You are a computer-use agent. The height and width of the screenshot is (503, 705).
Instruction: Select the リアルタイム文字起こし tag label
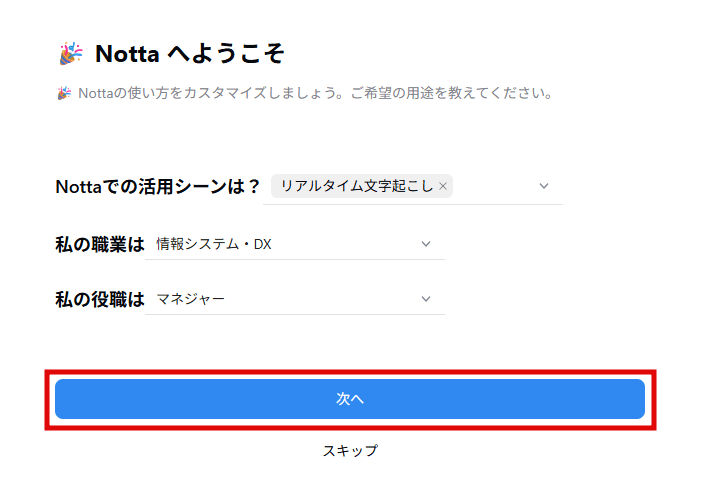point(356,186)
